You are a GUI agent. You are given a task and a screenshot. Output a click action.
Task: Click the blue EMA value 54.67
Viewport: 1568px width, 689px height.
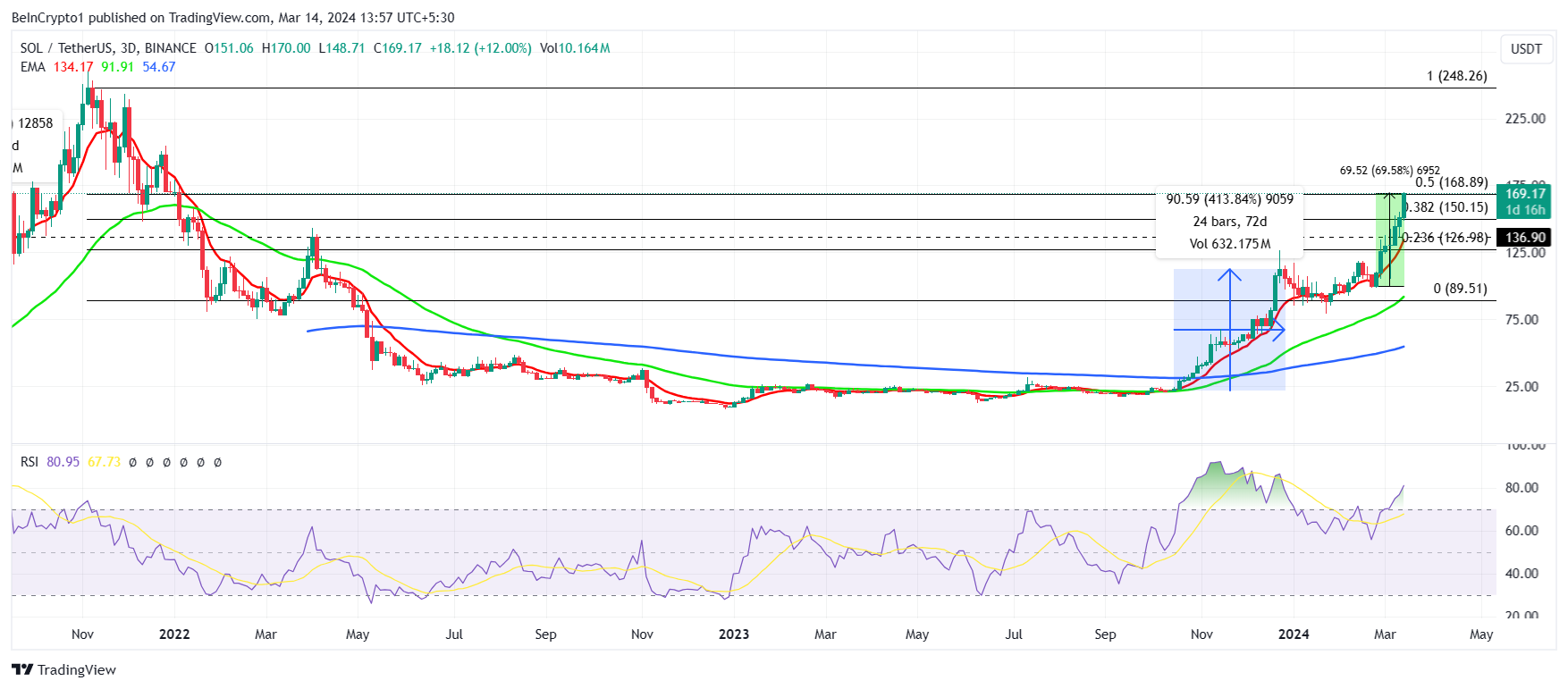(x=159, y=67)
